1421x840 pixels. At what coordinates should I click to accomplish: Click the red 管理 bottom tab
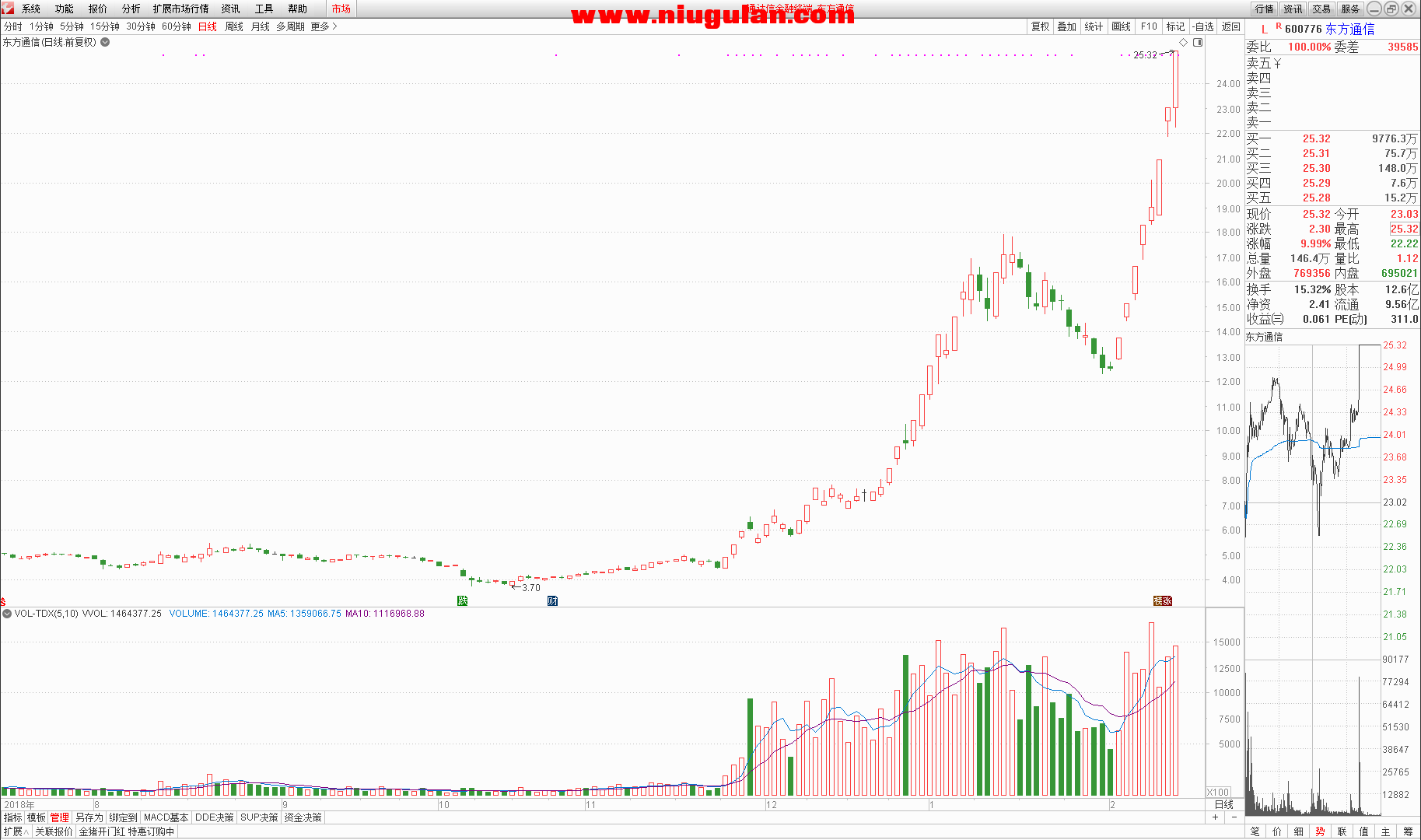[x=60, y=817]
